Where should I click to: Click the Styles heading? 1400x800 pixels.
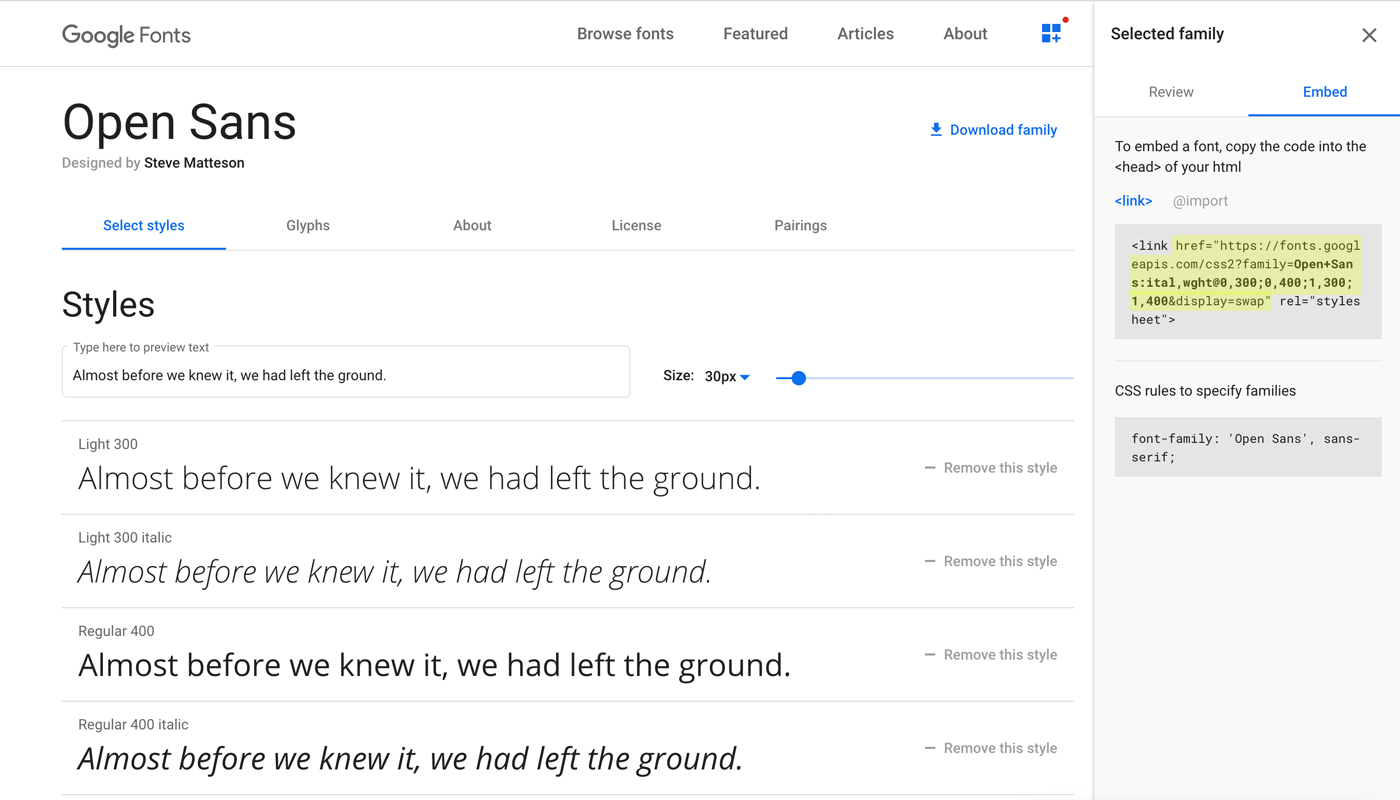[108, 304]
